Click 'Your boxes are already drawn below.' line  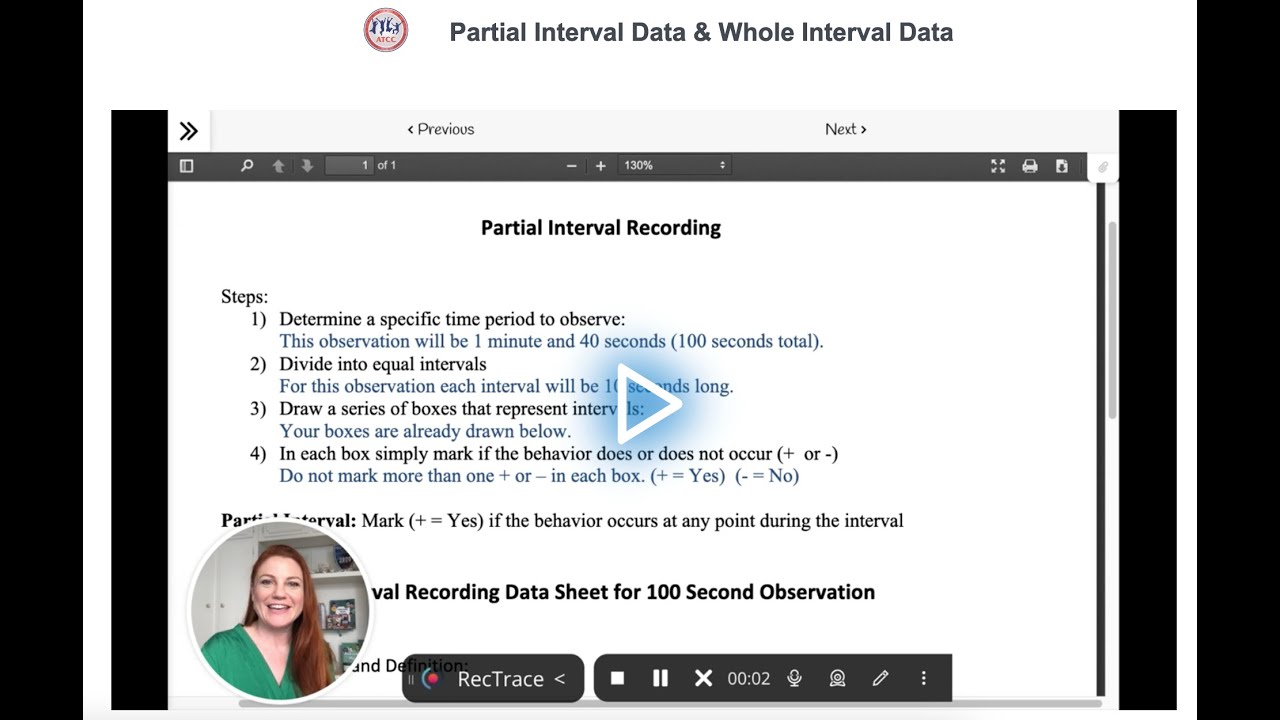coord(425,431)
